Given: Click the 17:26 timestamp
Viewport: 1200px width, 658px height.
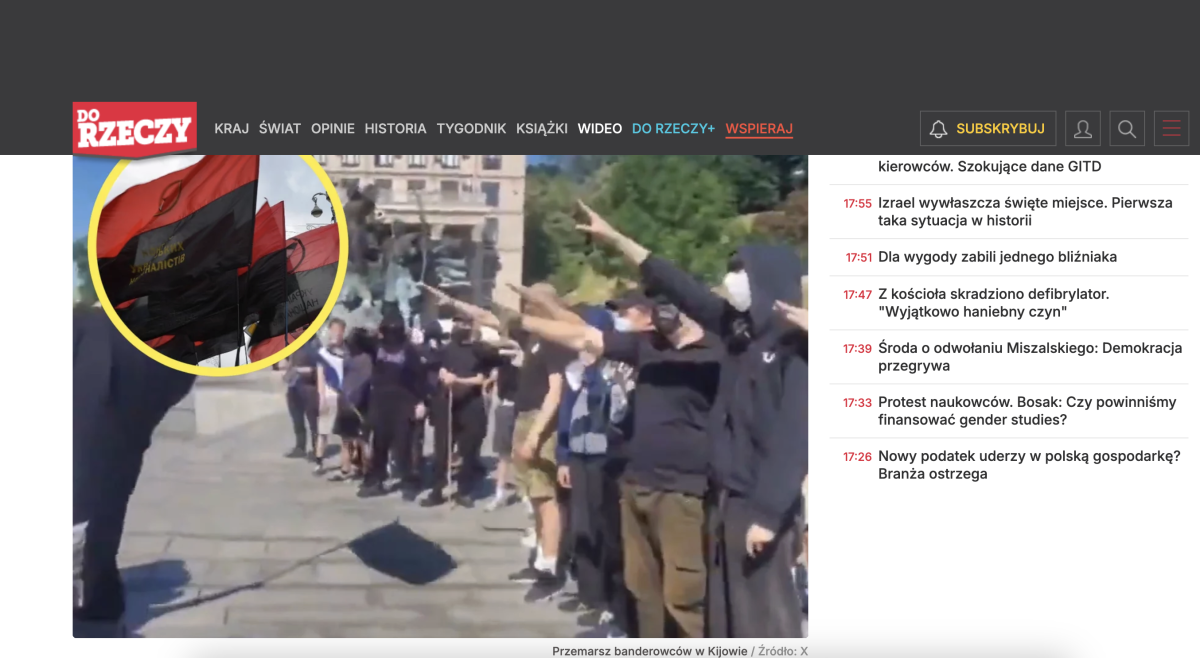Looking at the screenshot, I should 857,457.
